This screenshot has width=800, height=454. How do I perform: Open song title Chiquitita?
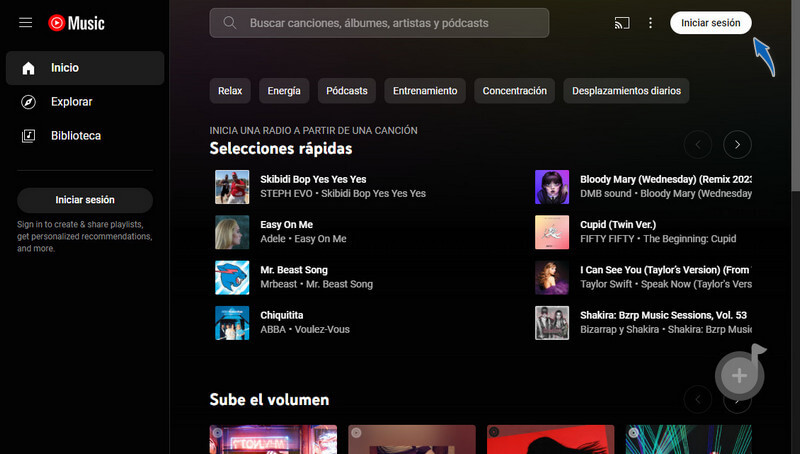coord(282,315)
